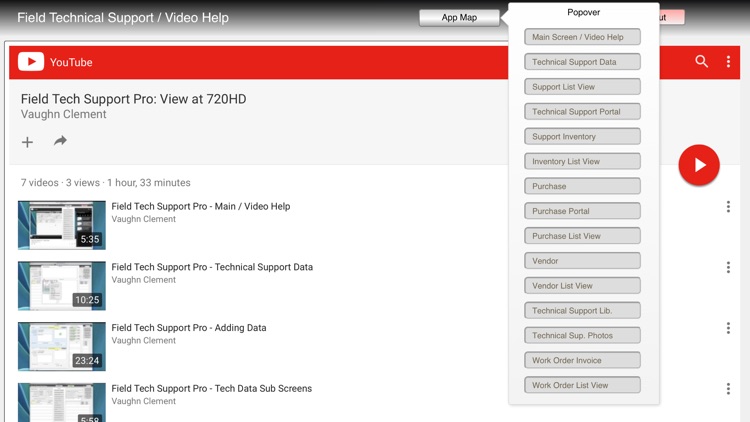
Task: Open options for Technical Support Data video
Action: coord(728,267)
